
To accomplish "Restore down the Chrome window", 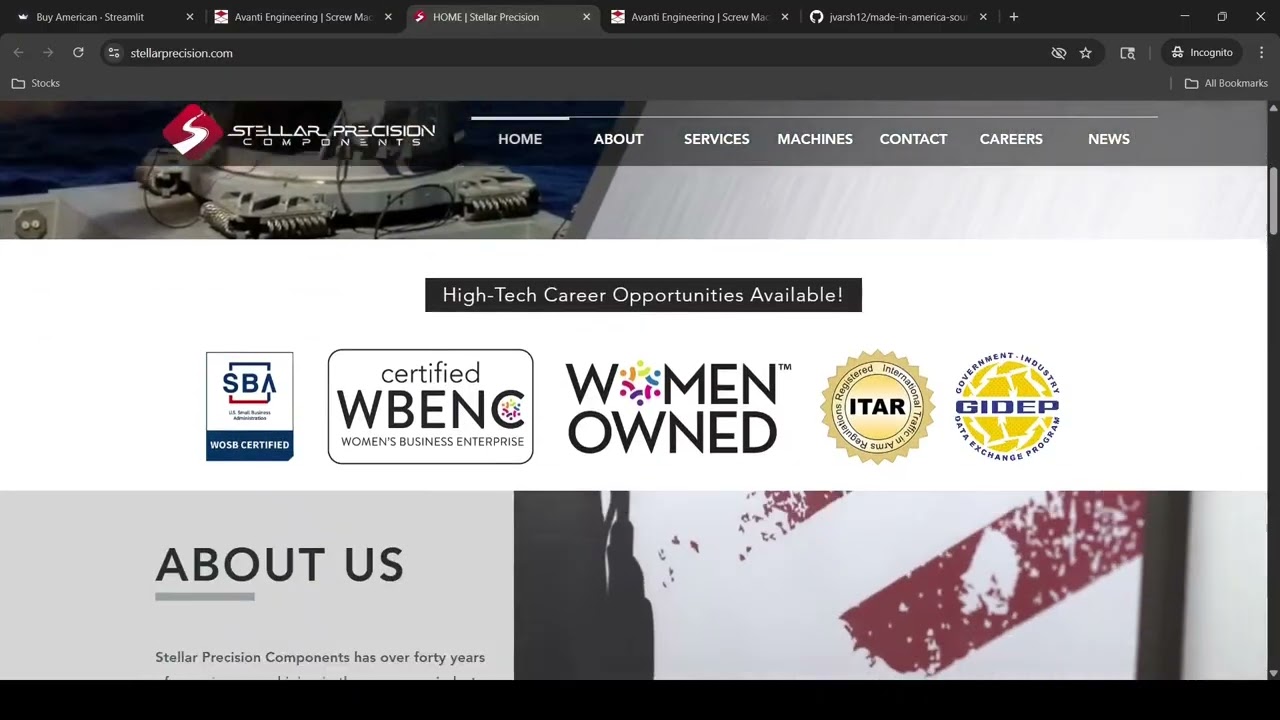I will (1222, 17).
